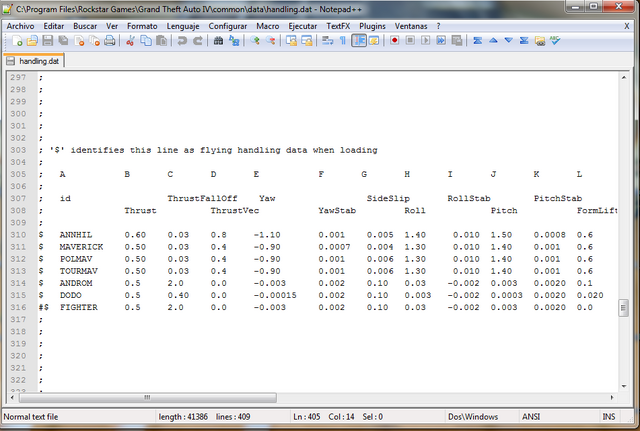Click the Zoom In magnifier icon

[x=255, y=40]
